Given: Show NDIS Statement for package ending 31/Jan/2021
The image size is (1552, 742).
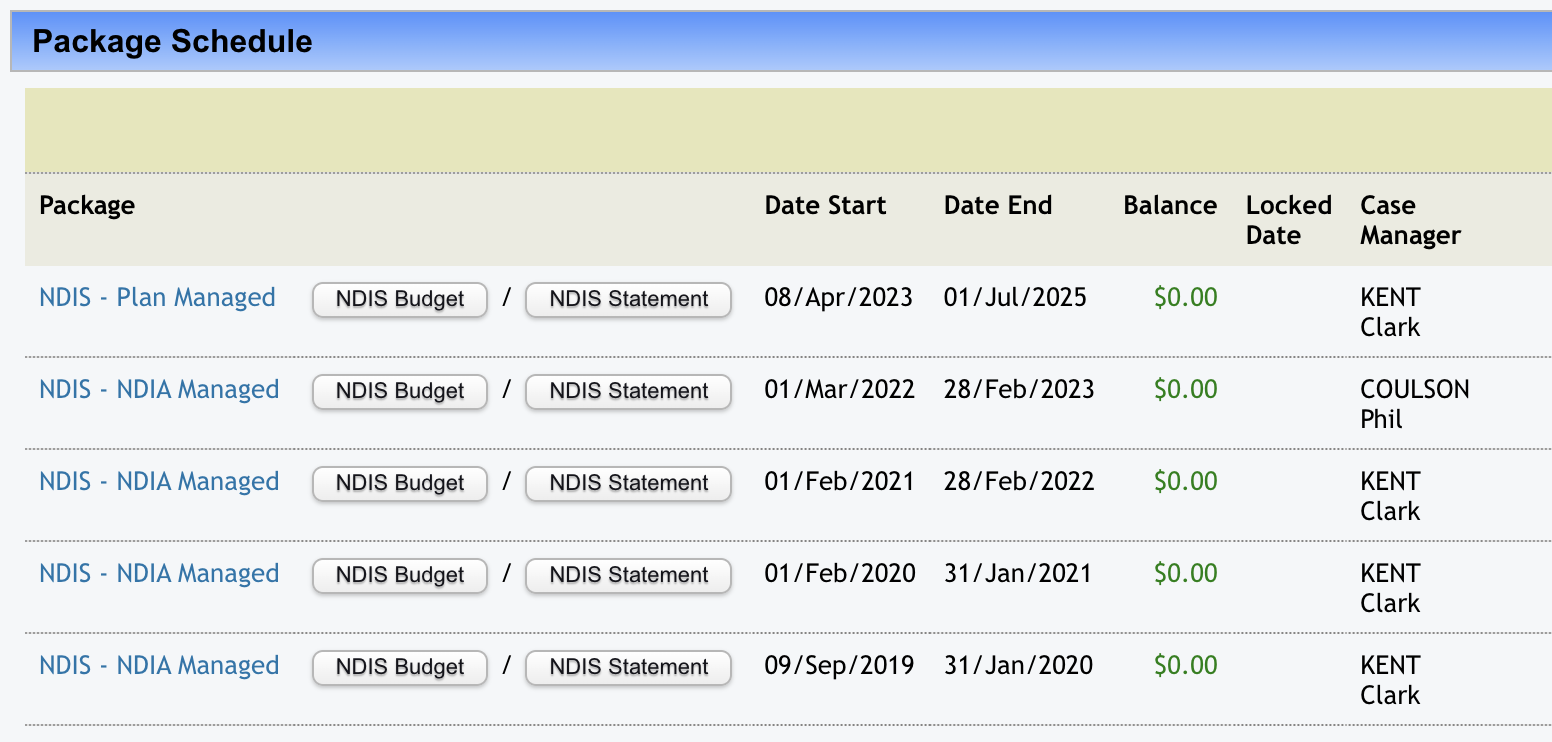Looking at the screenshot, I should [x=628, y=575].
